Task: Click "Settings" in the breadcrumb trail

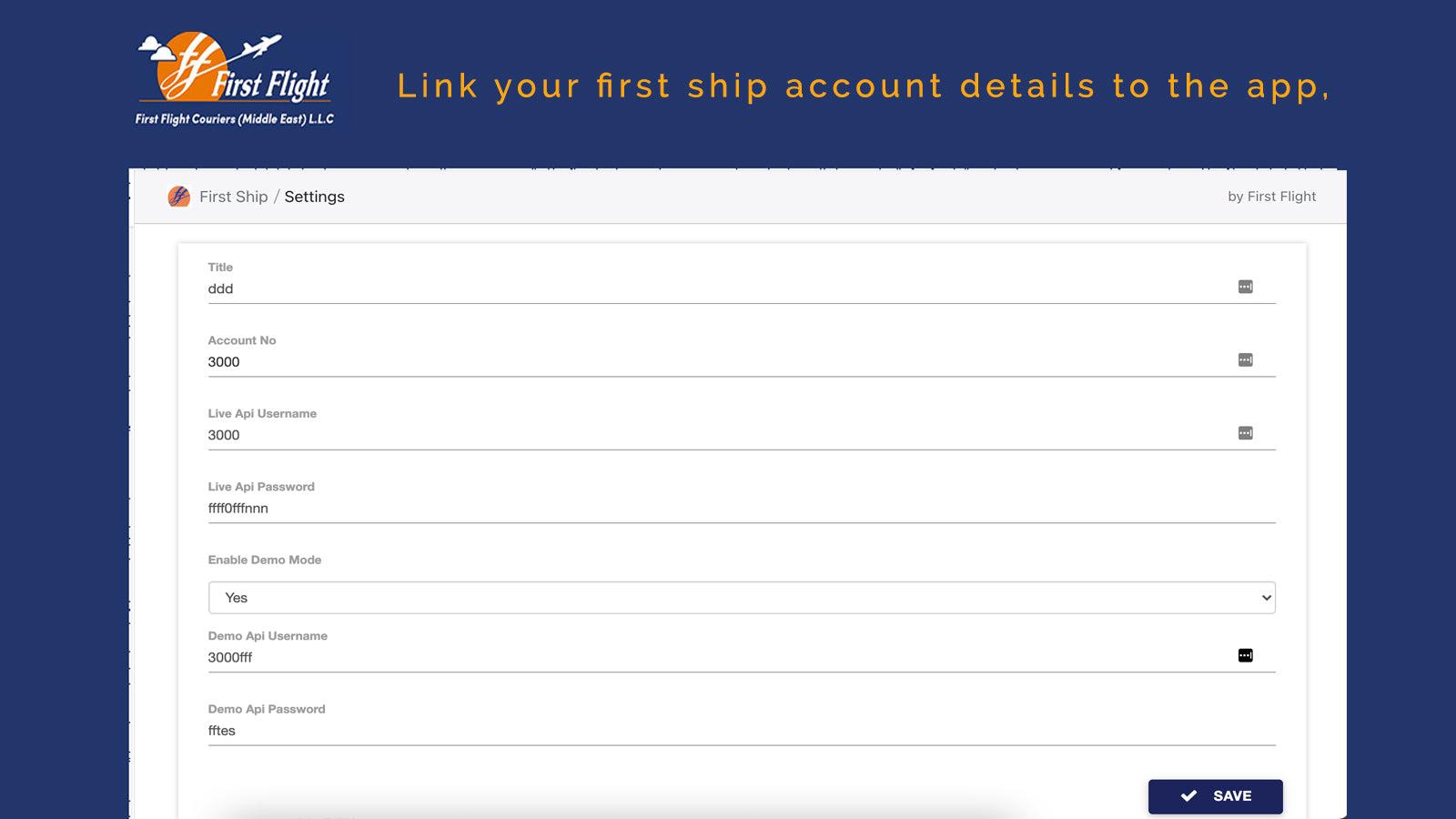Action: pos(314,197)
